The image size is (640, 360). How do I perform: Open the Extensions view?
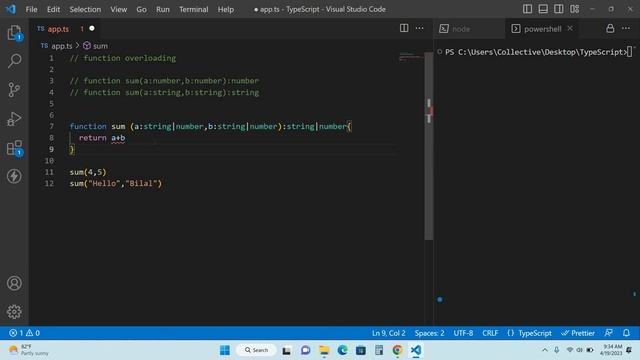(14, 148)
